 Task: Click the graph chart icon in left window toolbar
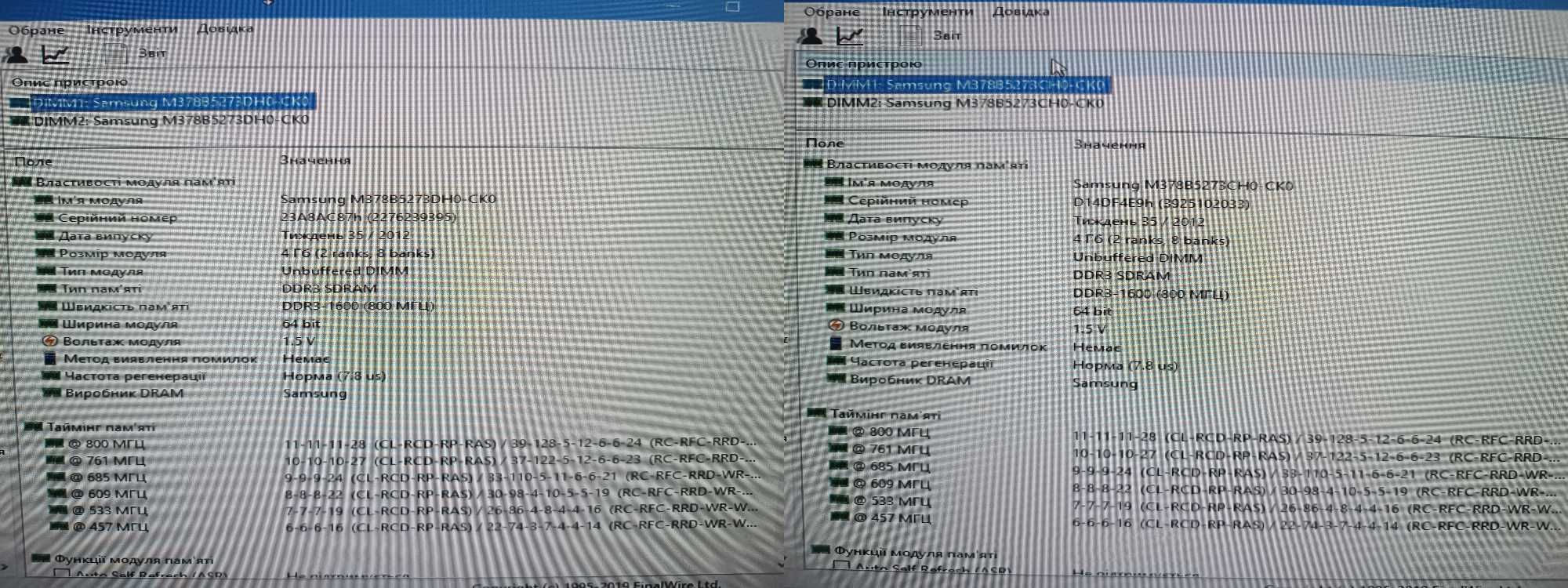56,54
